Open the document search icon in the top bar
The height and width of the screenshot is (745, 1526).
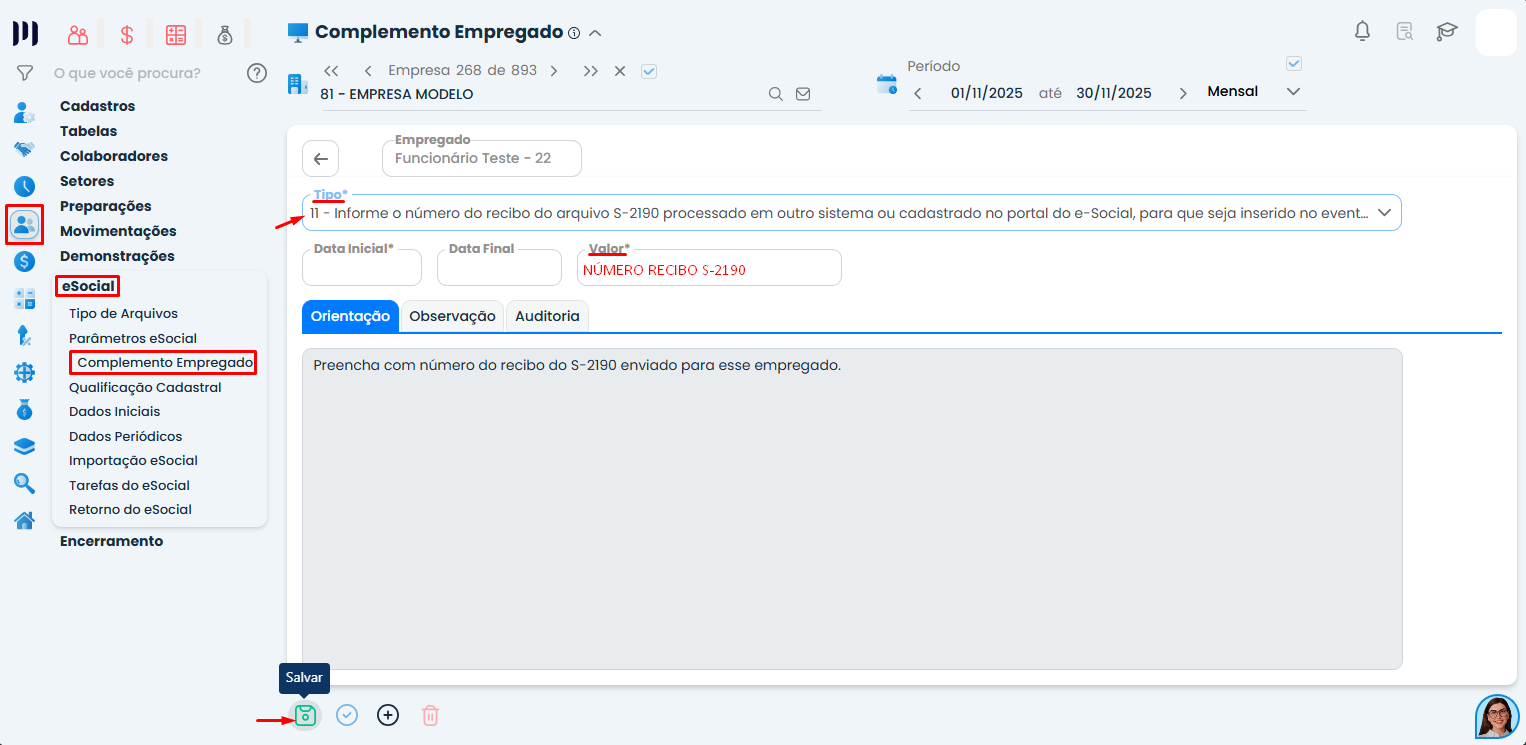[1405, 32]
